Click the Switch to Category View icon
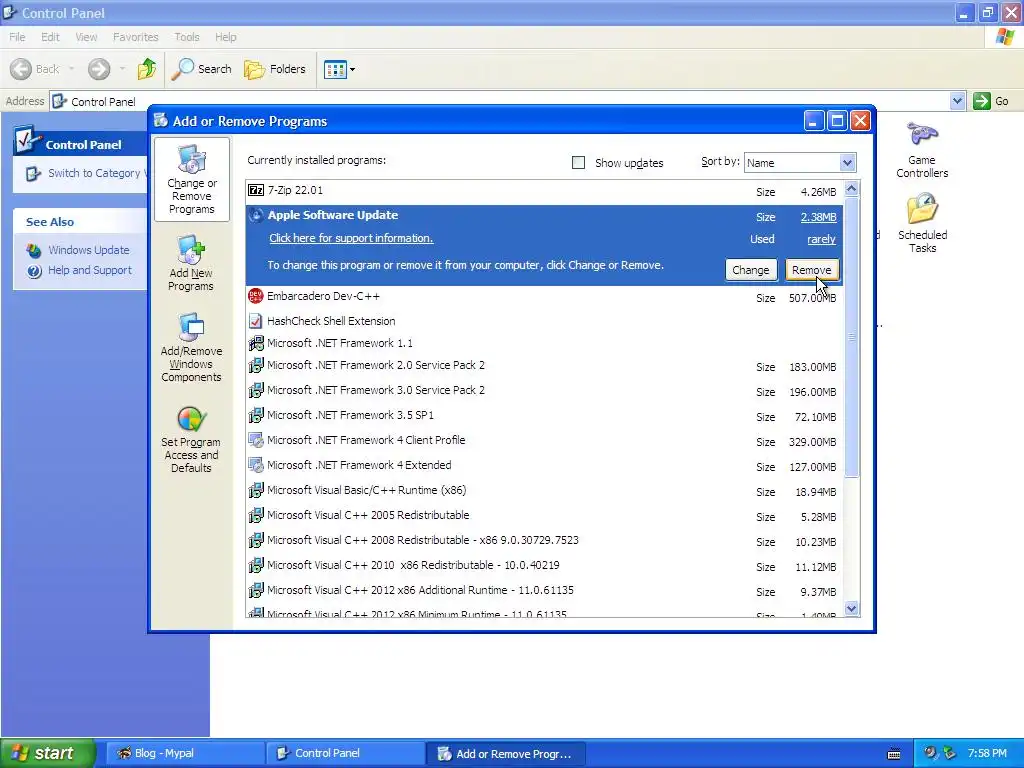The width and height of the screenshot is (1024, 768). click(x=33, y=173)
